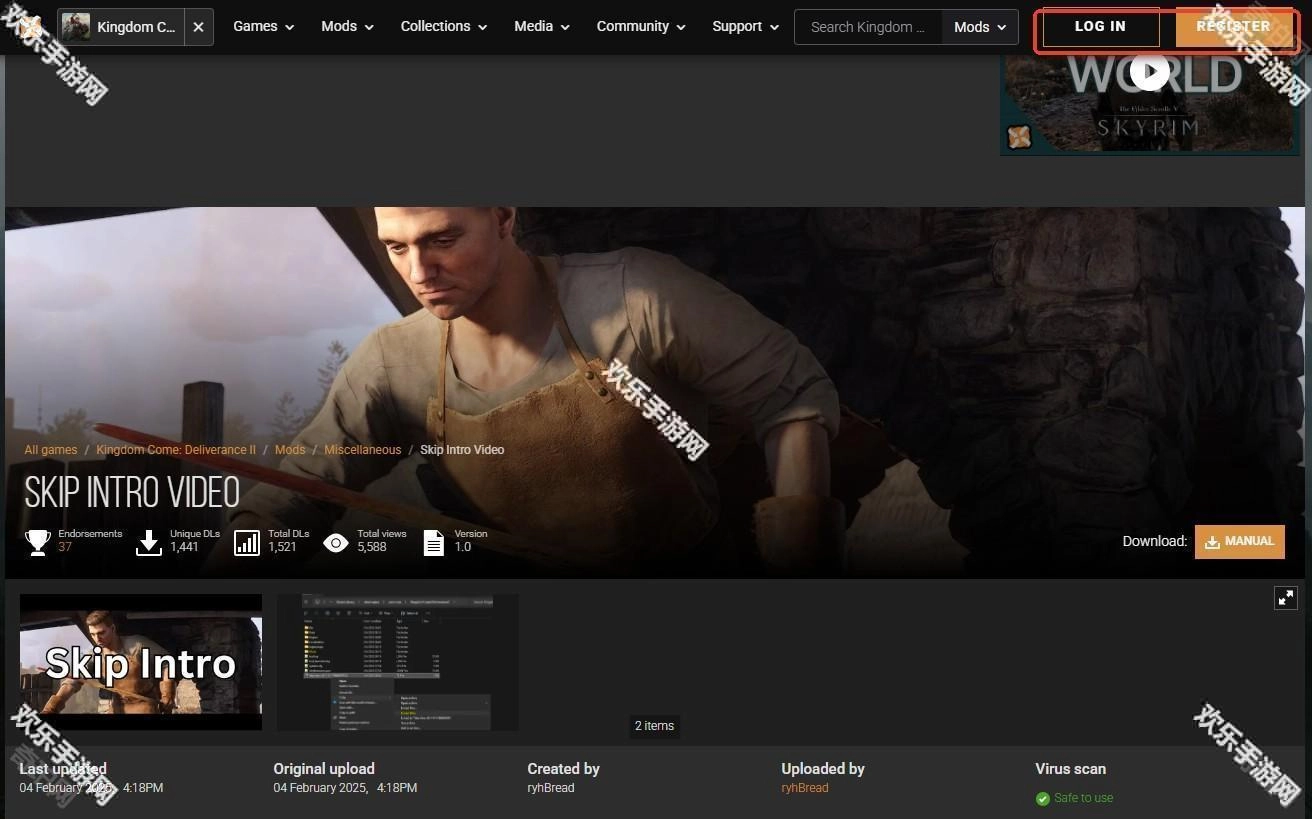Screen dimensions: 1312x819
Task: Close the Kingdom Come game filter
Action: coord(198,27)
